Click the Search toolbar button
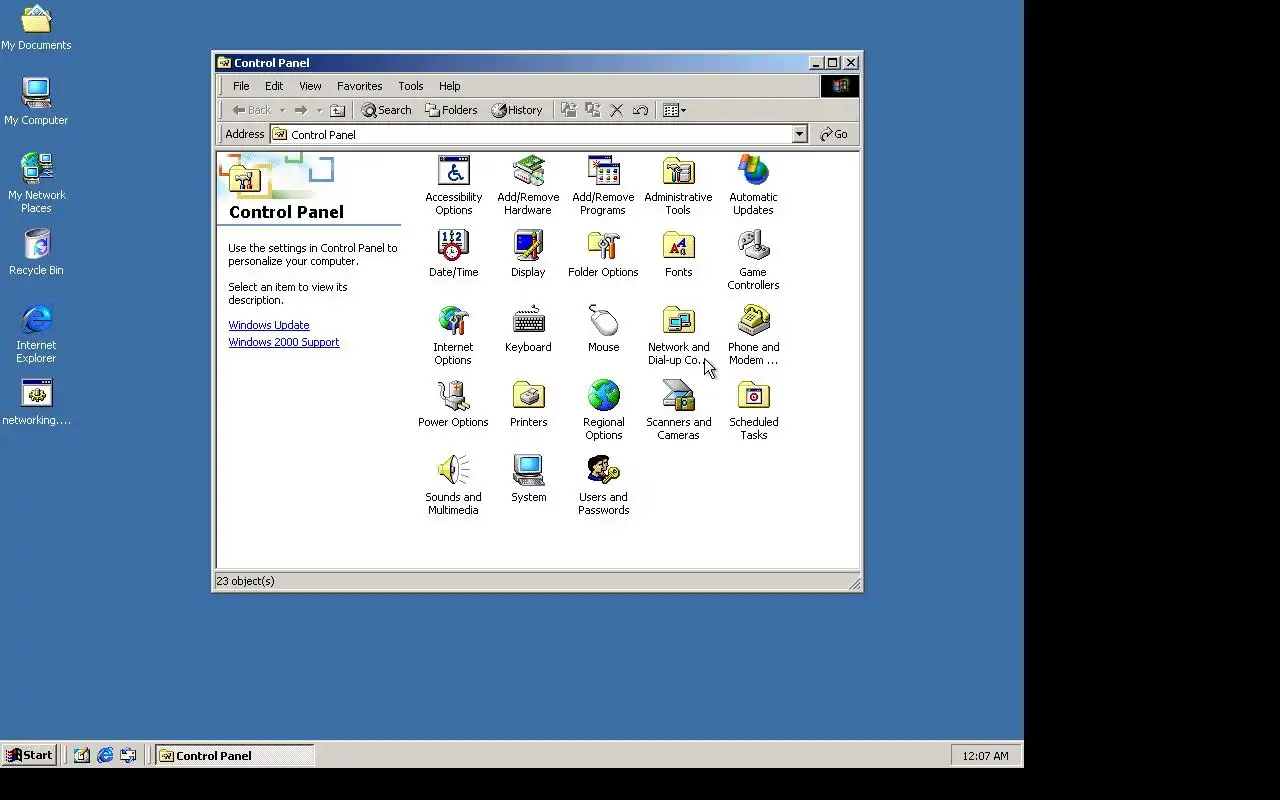Image resolution: width=1280 pixels, height=800 pixels. coord(386,110)
